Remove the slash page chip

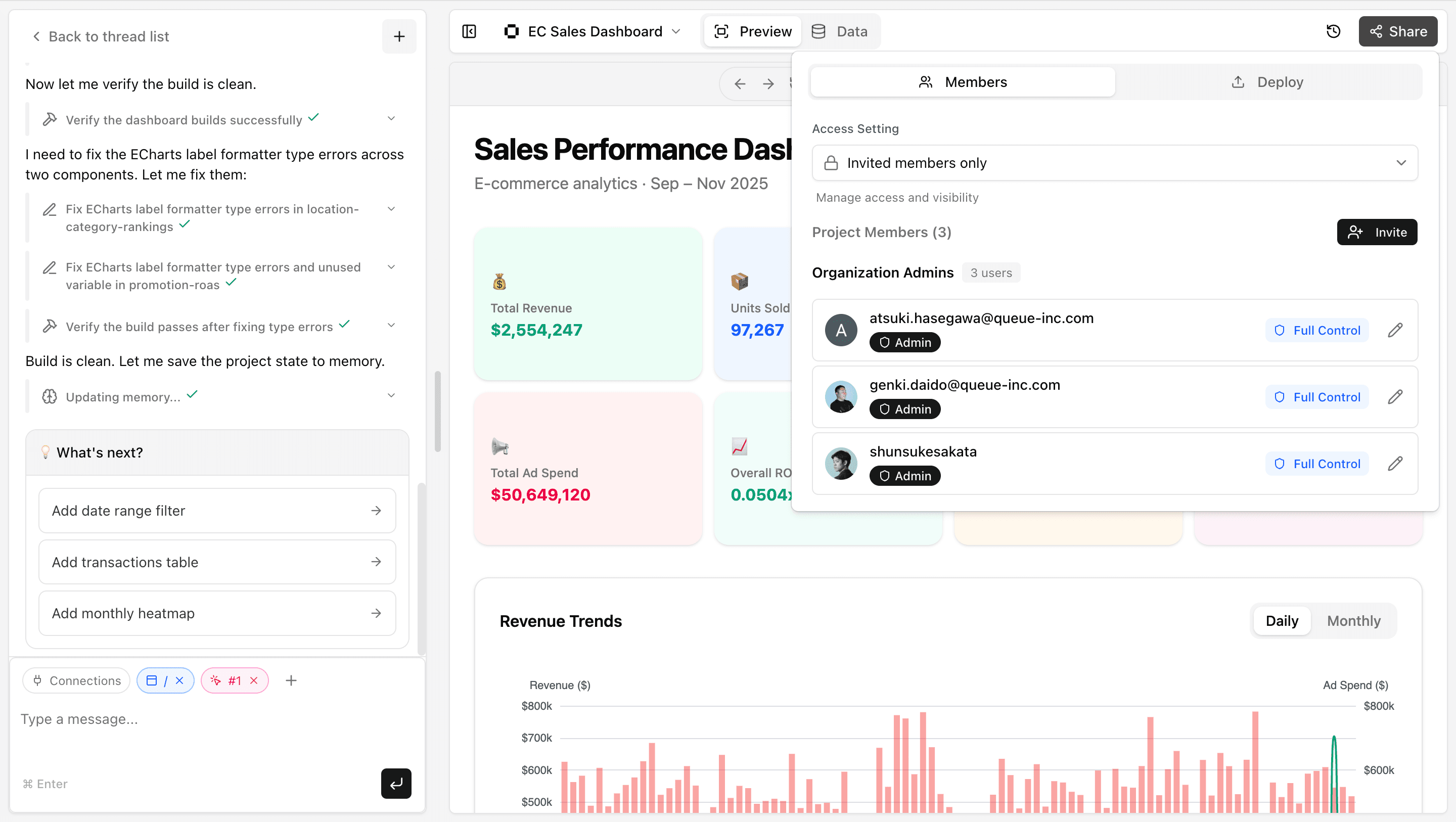tap(180, 680)
